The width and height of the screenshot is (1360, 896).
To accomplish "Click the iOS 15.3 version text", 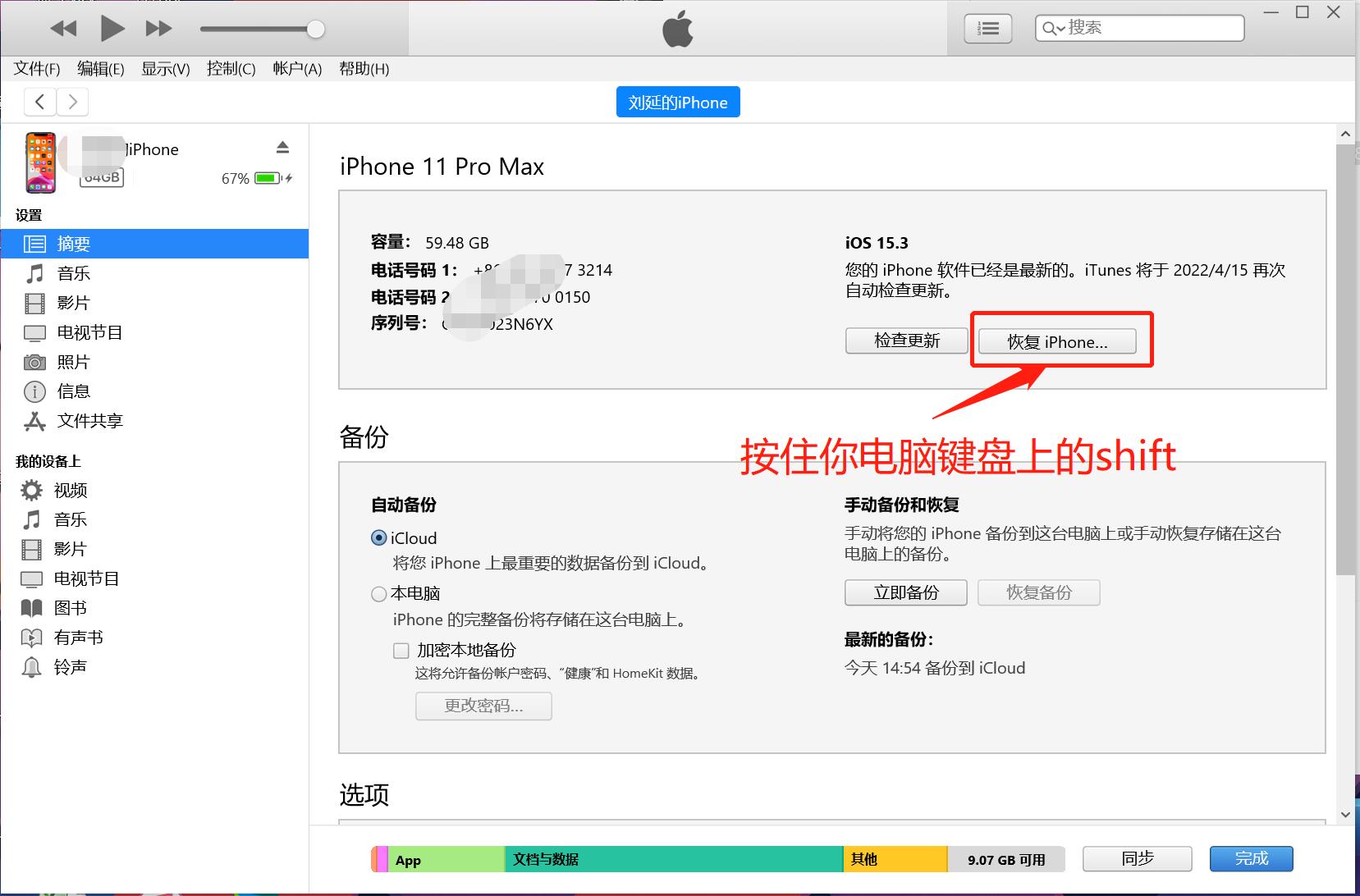I will pos(877,243).
